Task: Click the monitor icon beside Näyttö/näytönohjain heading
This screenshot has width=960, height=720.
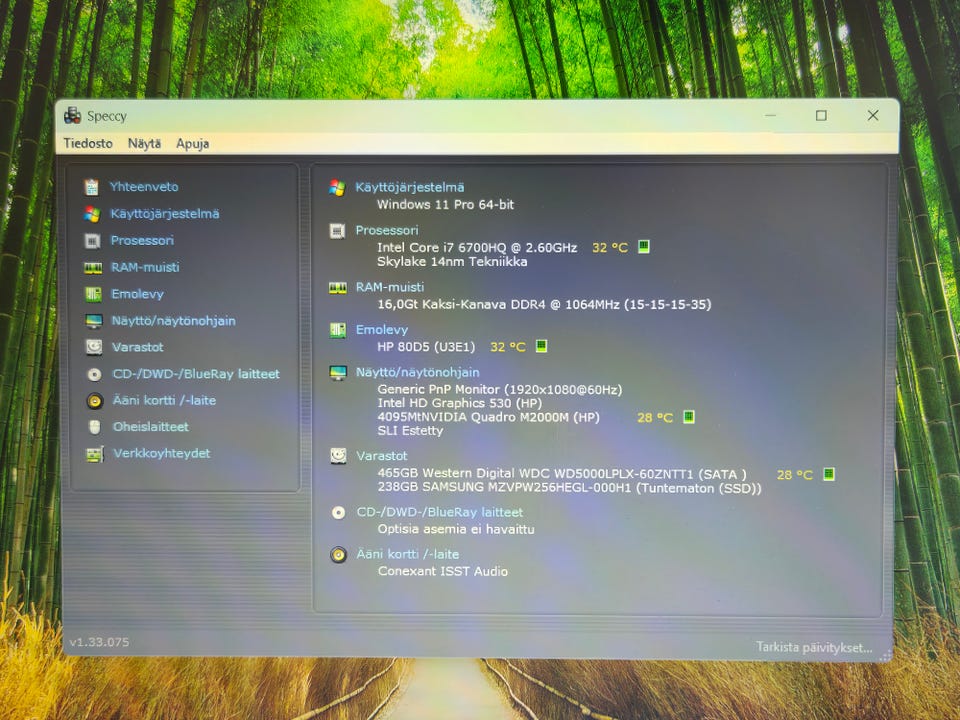Action: [338, 372]
